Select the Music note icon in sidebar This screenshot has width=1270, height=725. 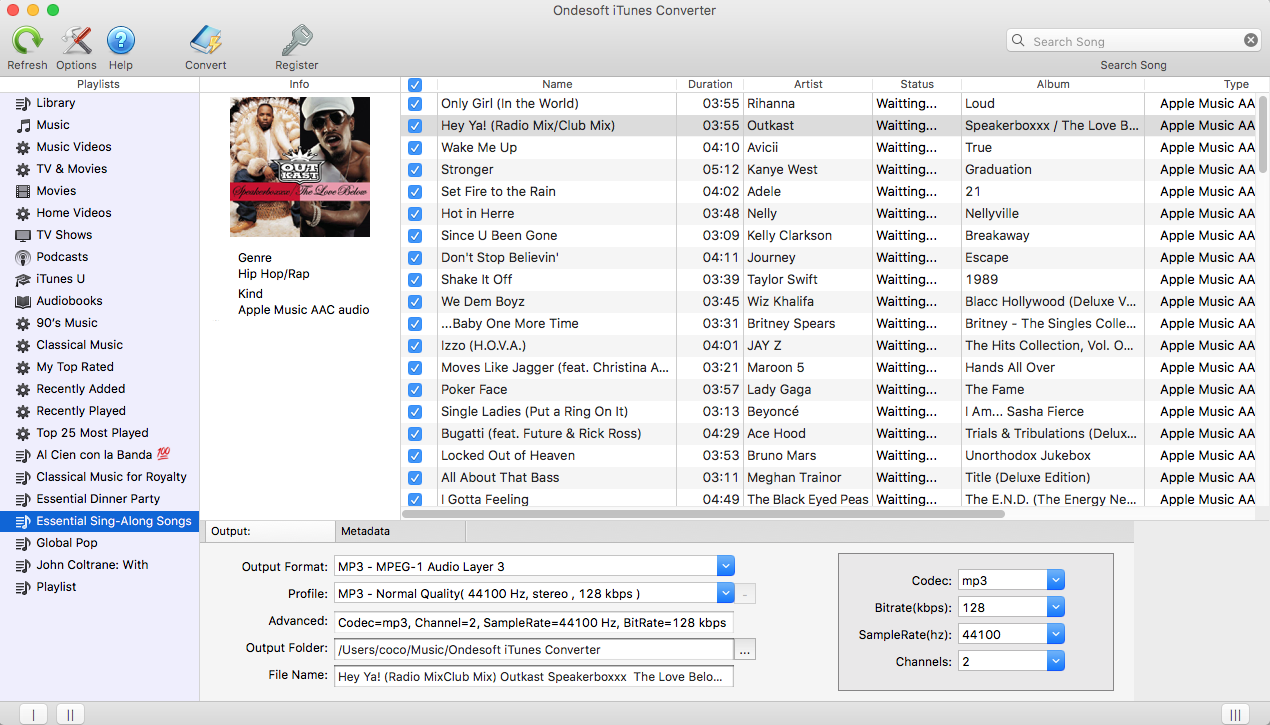[x=23, y=125]
